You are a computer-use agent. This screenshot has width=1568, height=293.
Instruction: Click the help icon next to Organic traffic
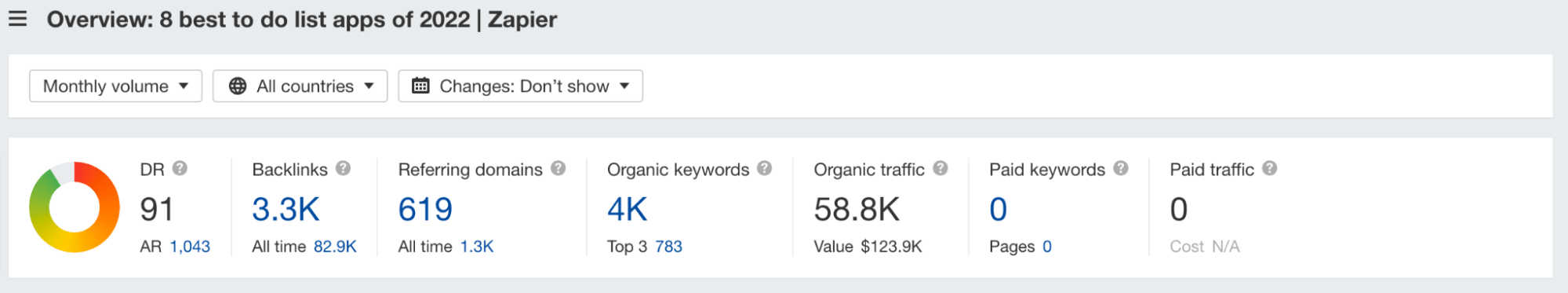click(x=940, y=168)
